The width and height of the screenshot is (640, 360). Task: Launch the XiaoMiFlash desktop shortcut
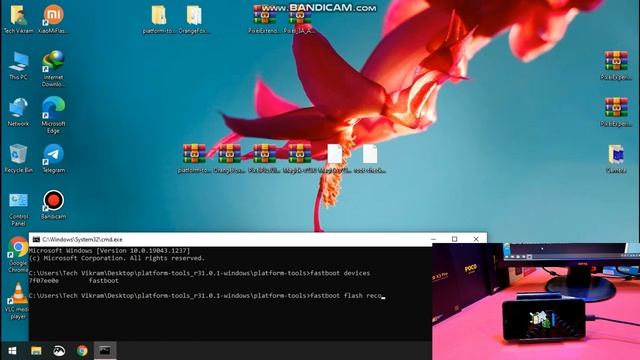point(53,19)
